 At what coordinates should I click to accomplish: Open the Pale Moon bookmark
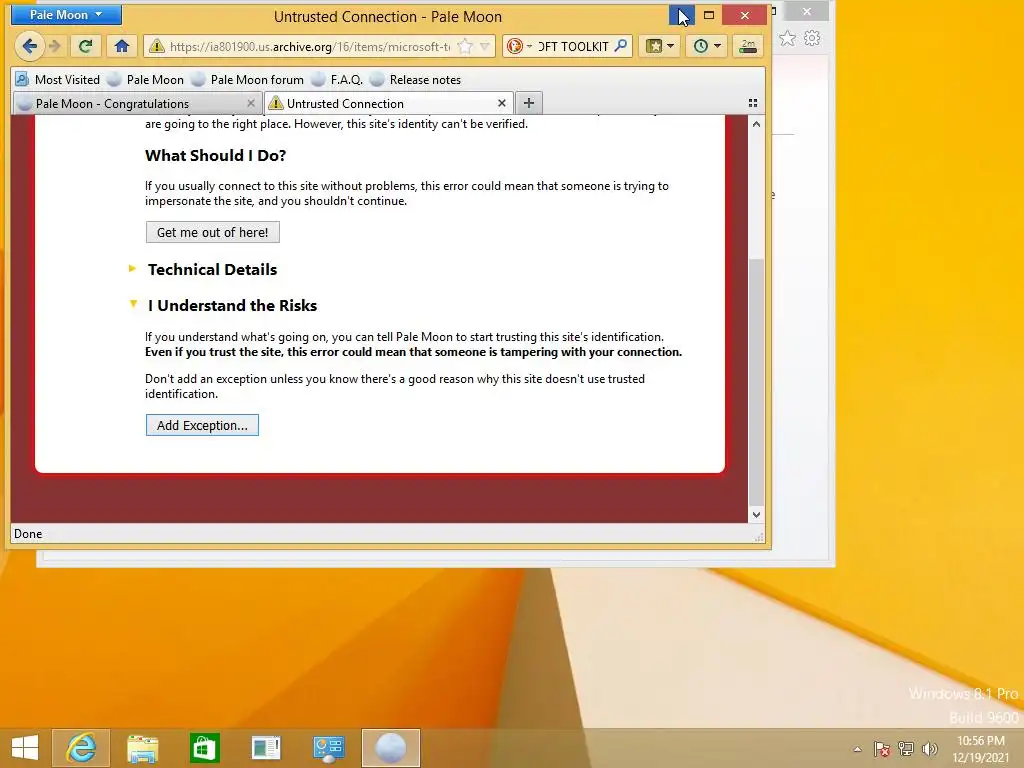pyautogui.click(x=146, y=80)
